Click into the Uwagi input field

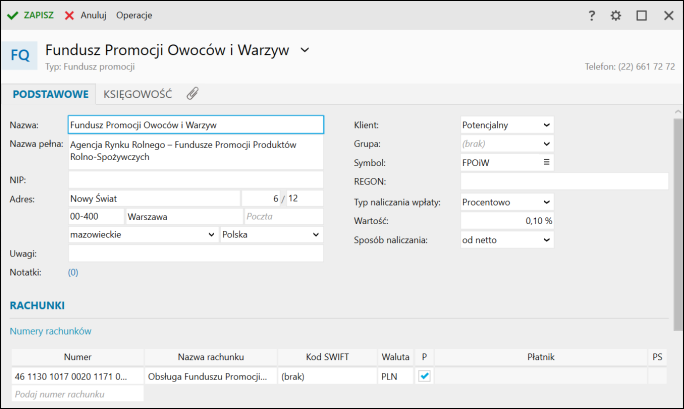[196, 253]
